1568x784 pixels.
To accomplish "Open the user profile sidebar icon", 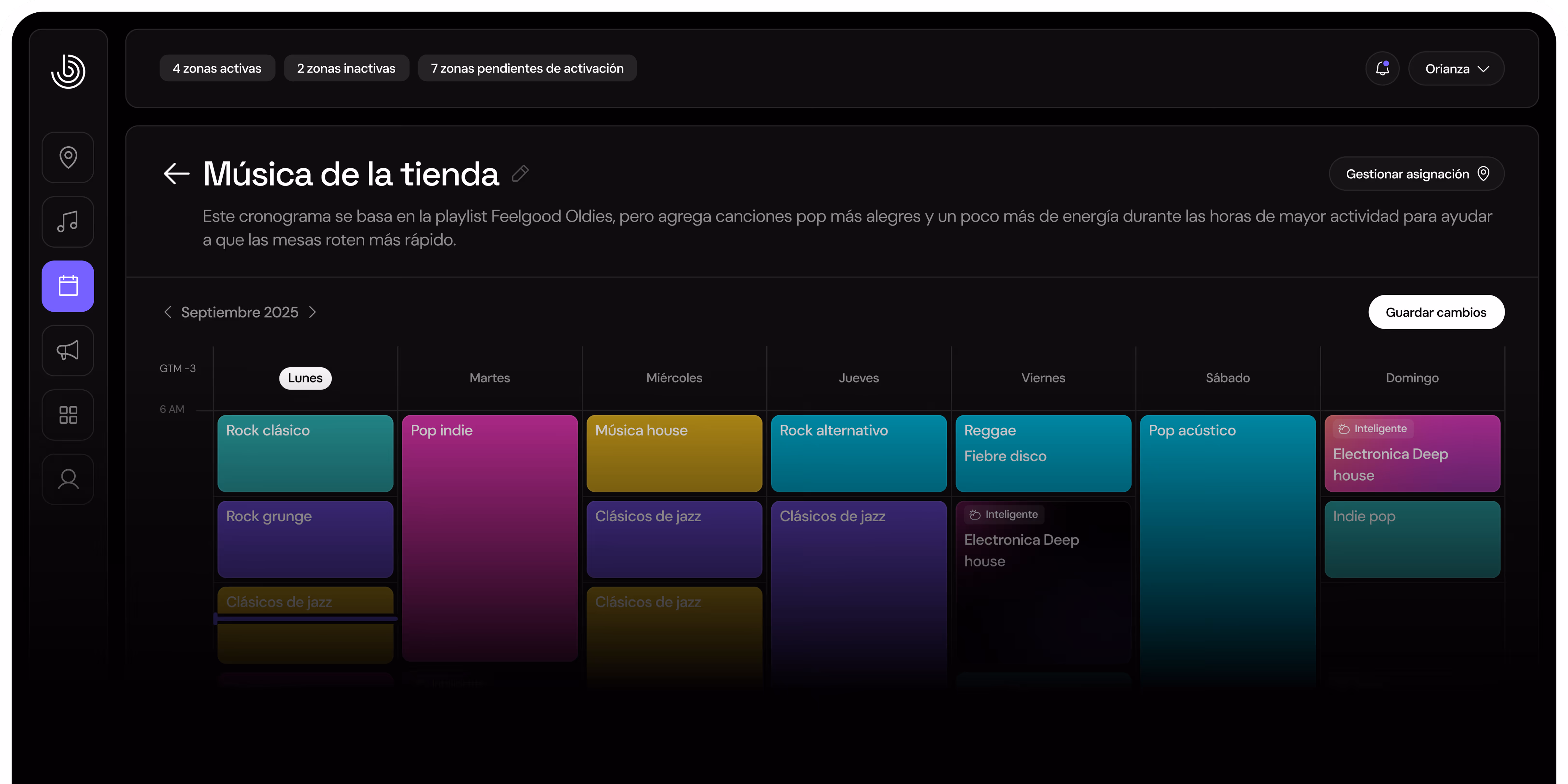I will (68, 480).
